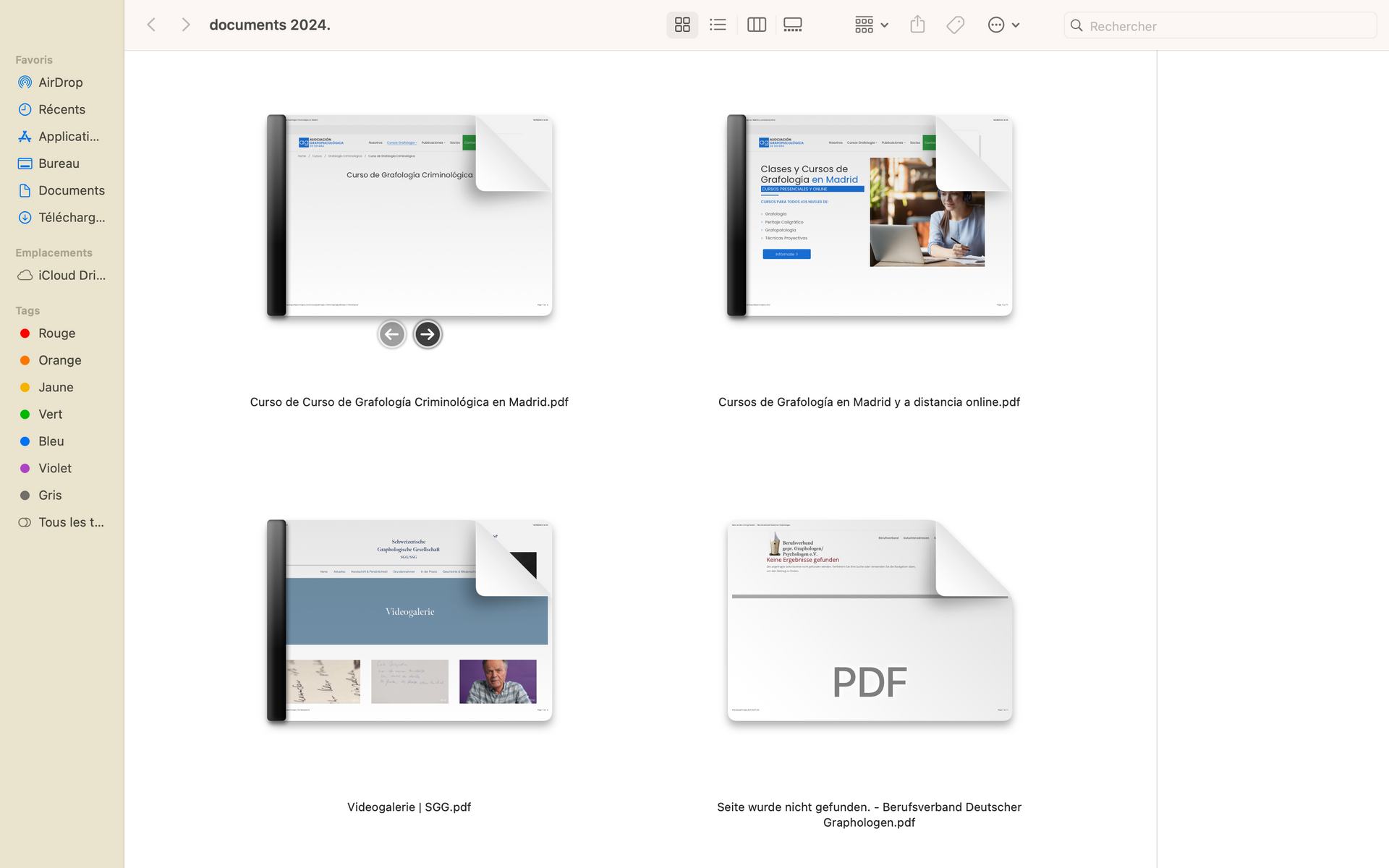Open AirDrop in the sidebar

click(x=60, y=82)
